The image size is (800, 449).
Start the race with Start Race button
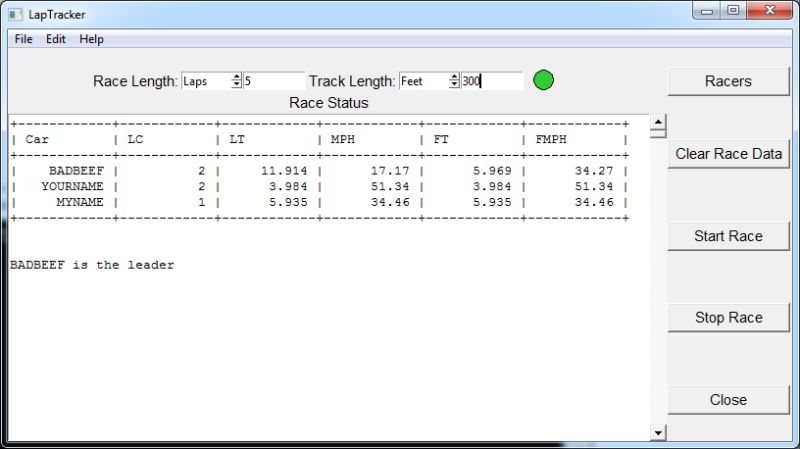tap(728, 236)
